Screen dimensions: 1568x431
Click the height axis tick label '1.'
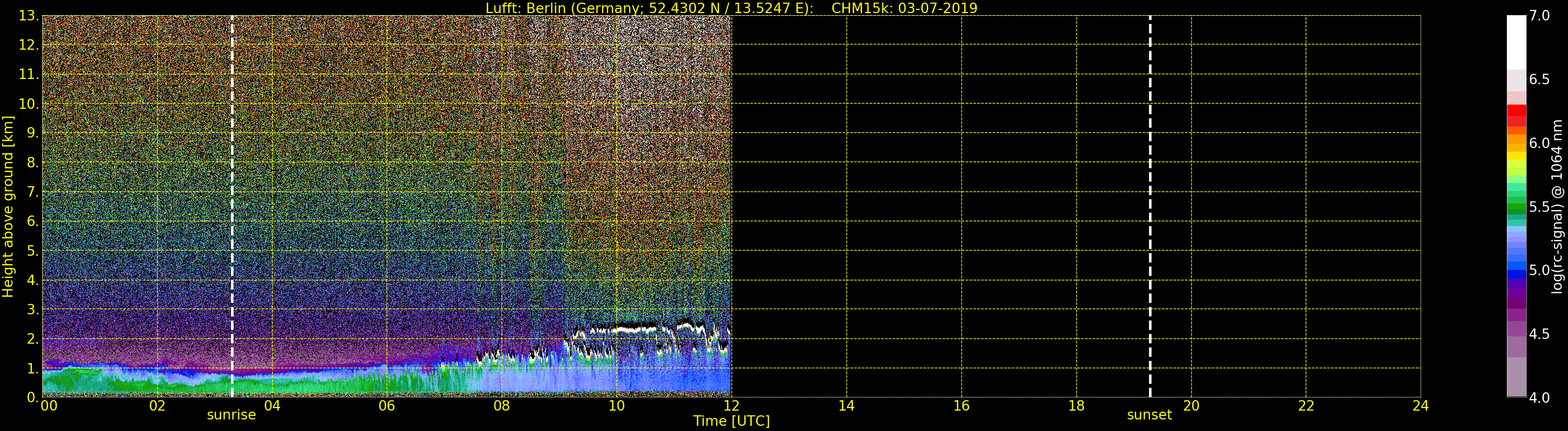tap(33, 368)
